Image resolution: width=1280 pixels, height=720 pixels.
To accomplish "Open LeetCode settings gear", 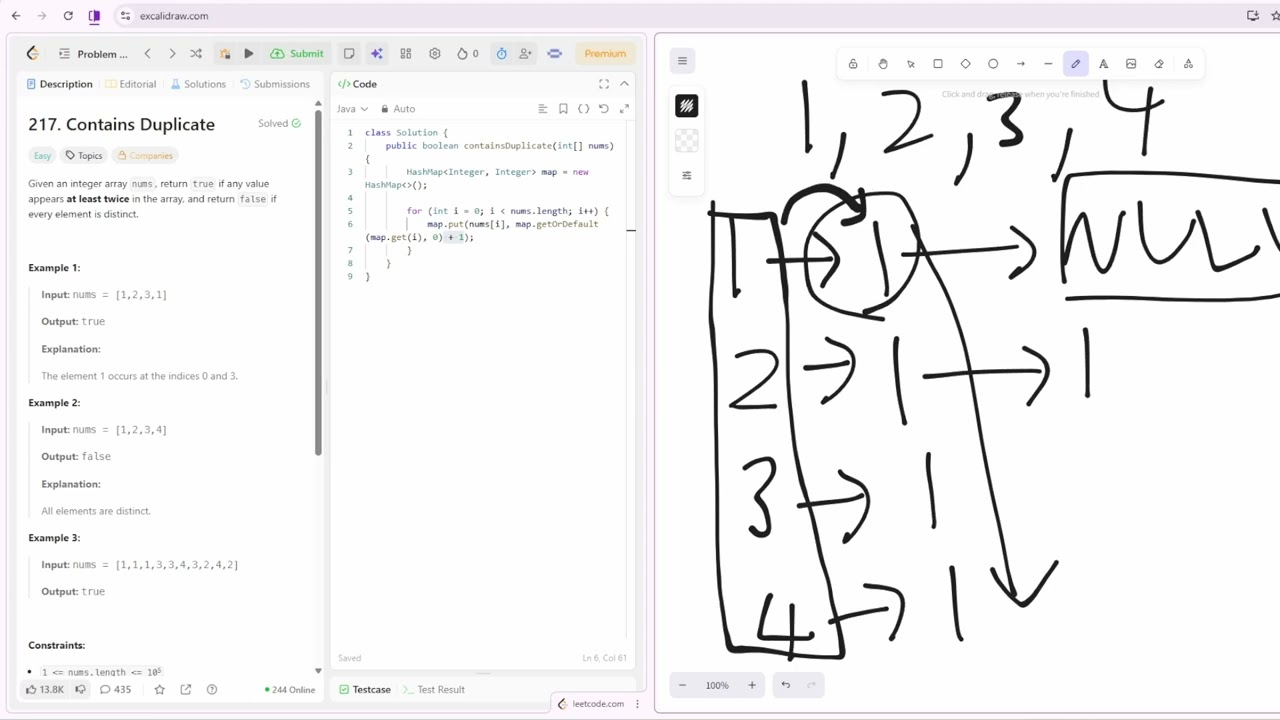I will tap(435, 54).
